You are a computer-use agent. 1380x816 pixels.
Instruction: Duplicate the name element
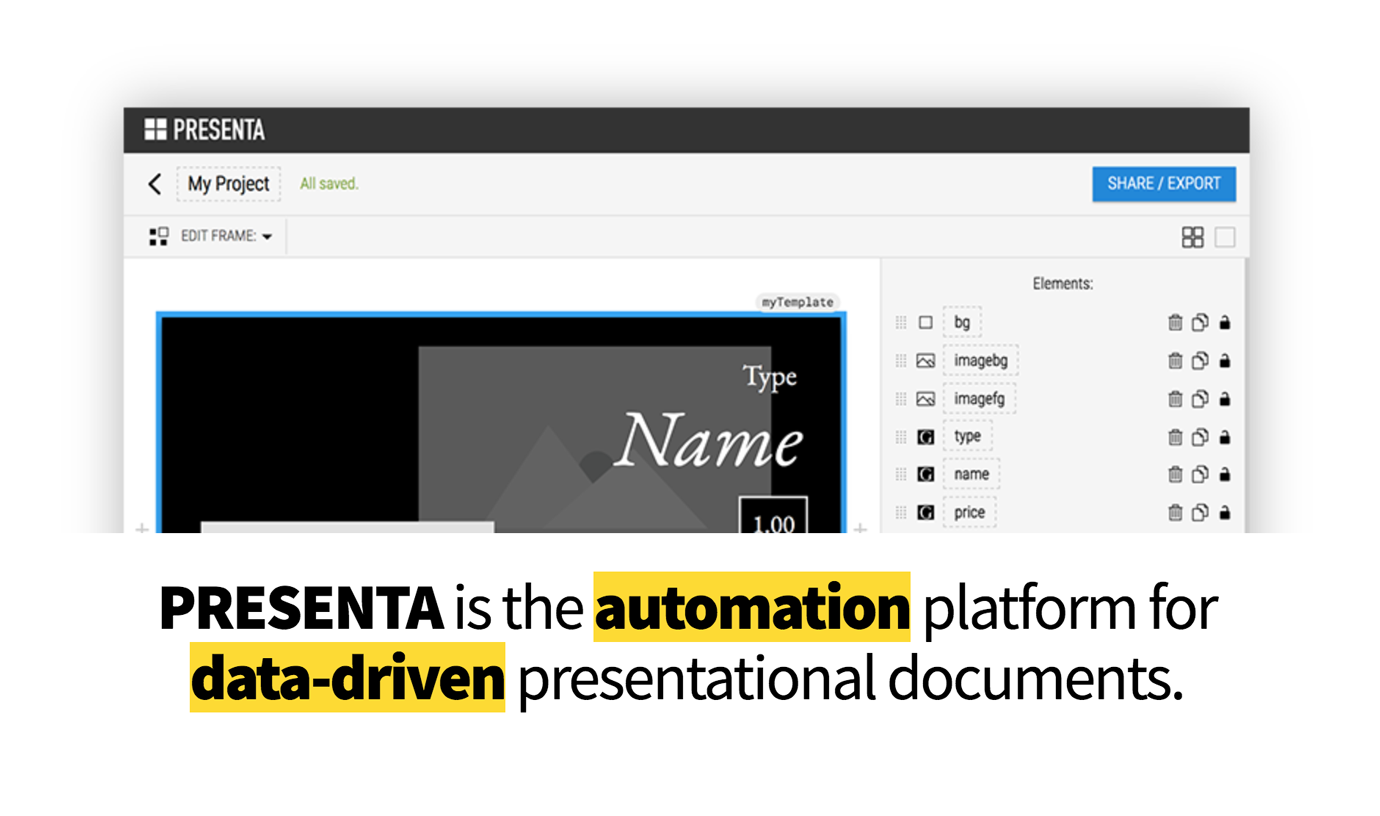[1200, 475]
